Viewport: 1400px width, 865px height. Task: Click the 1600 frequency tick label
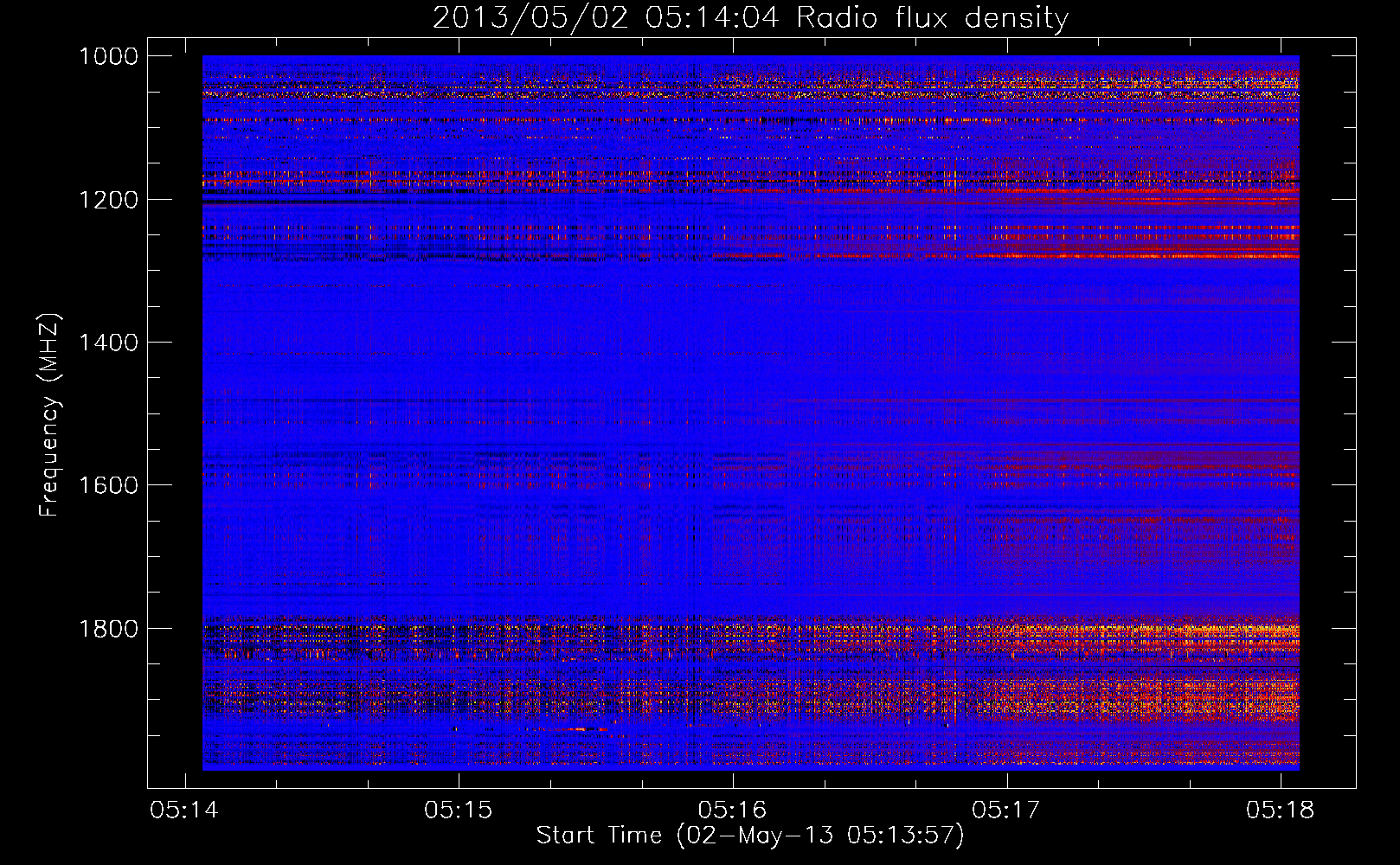(x=109, y=485)
